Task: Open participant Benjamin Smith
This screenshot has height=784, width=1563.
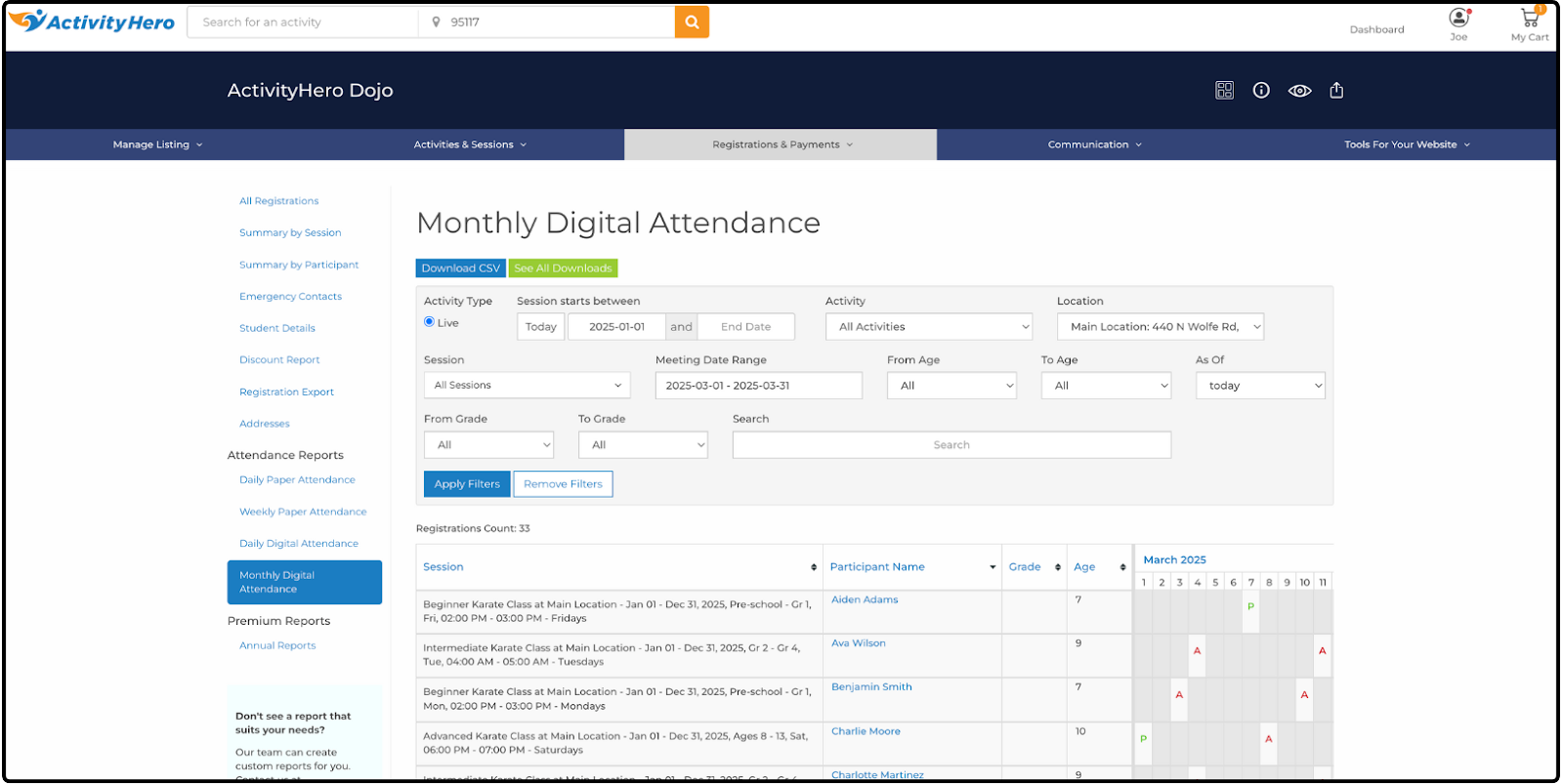Action: pyautogui.click(x=871, y=687)
